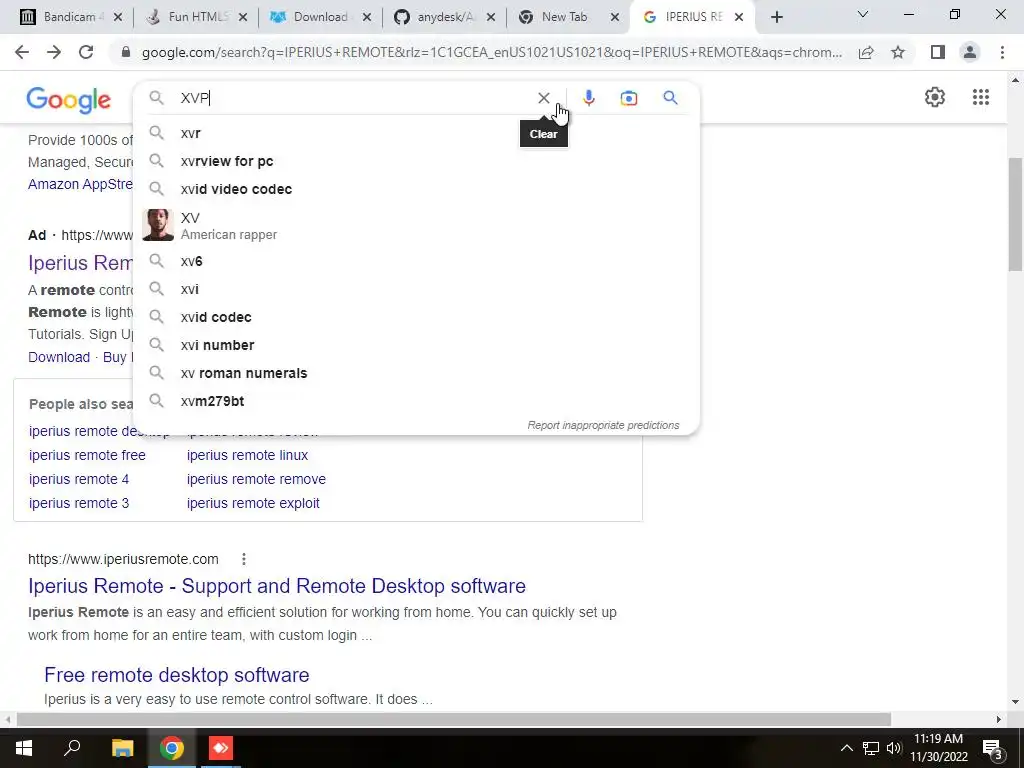Close the Bandicam tab
The height and width of the screenshot is (768, 1024).
pyautogui.click(x=118, y=18)
